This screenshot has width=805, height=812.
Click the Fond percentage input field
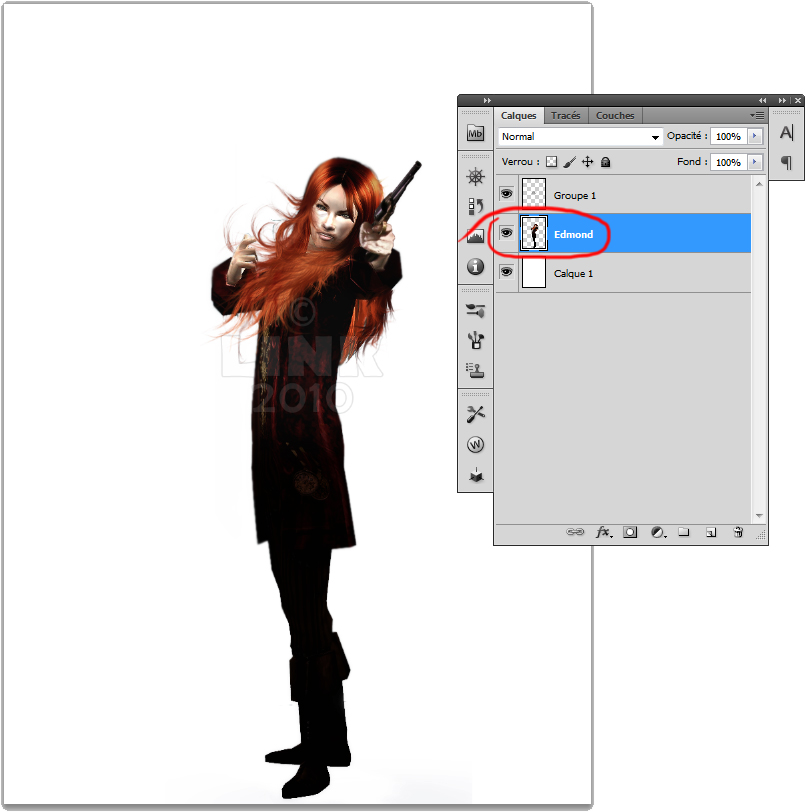pyautogui.click(x=727, y=162)
